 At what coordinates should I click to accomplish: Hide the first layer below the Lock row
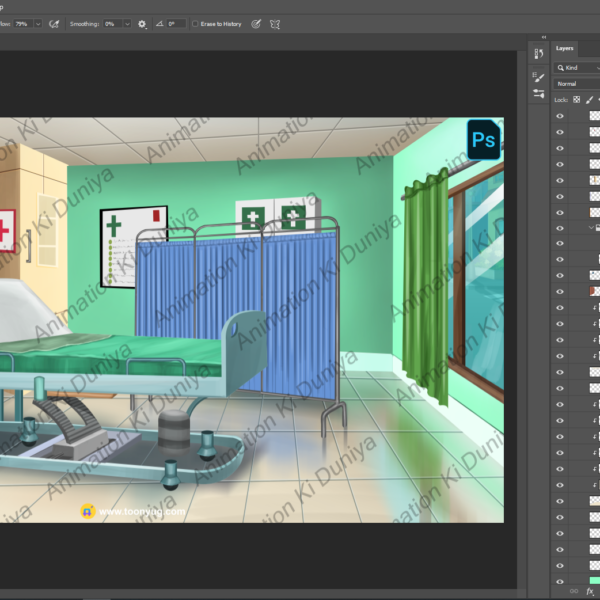click(x=560, y=116)
